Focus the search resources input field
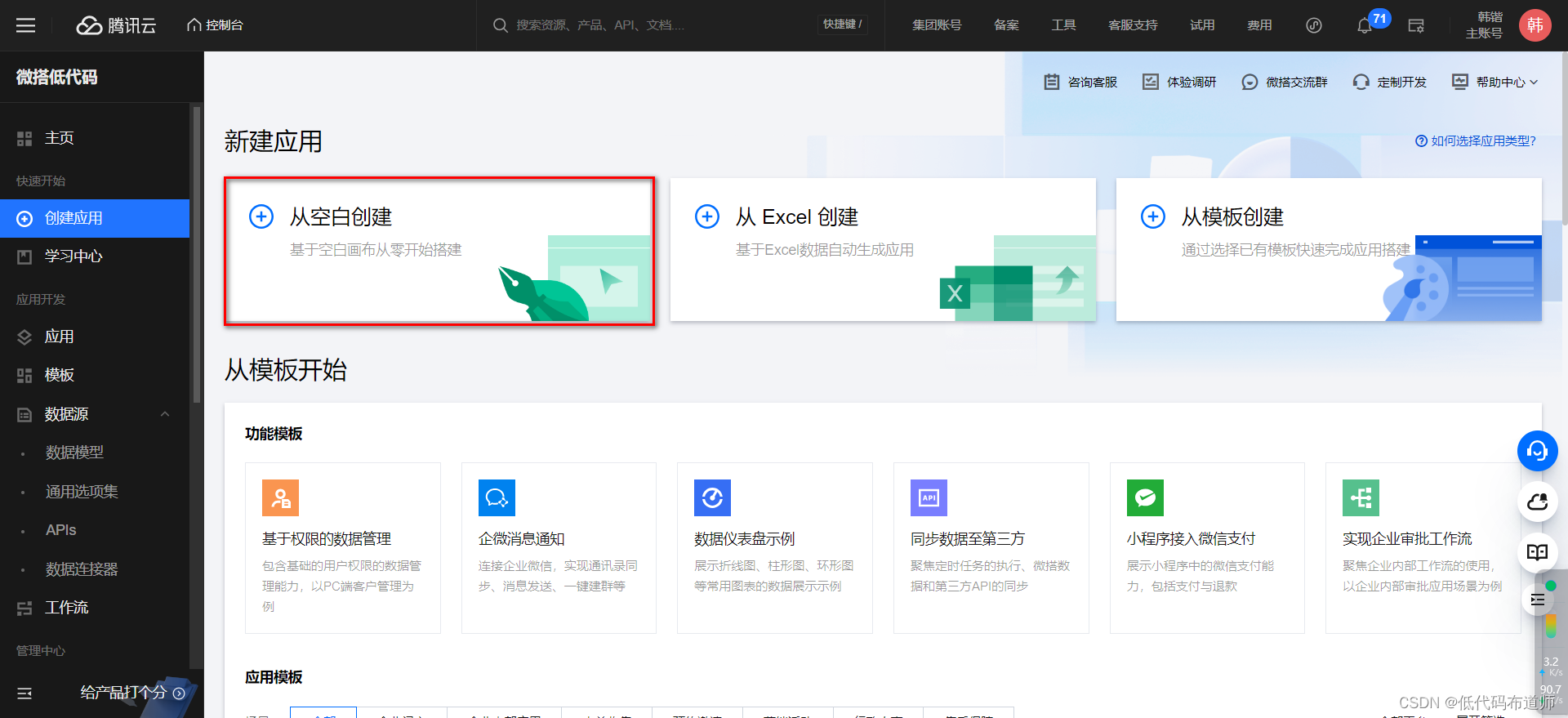Screen dimensions: 1568x718 (x=653, y=25)
